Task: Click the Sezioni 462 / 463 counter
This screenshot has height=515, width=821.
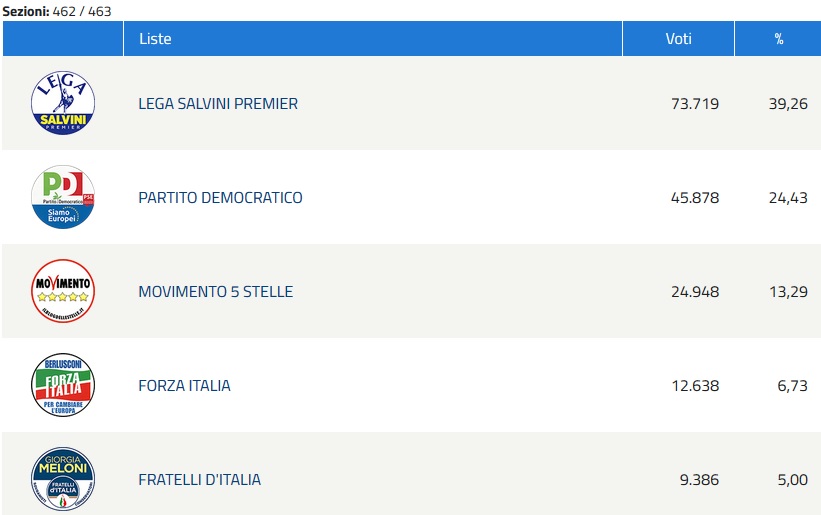Action: pos(57,11)
